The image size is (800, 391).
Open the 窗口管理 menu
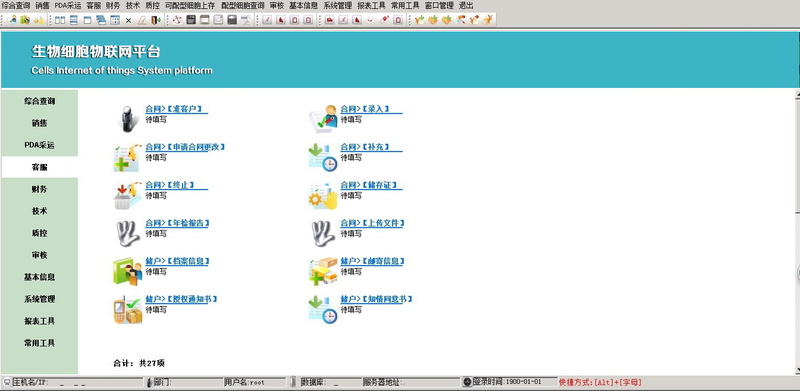coord(439,6)
